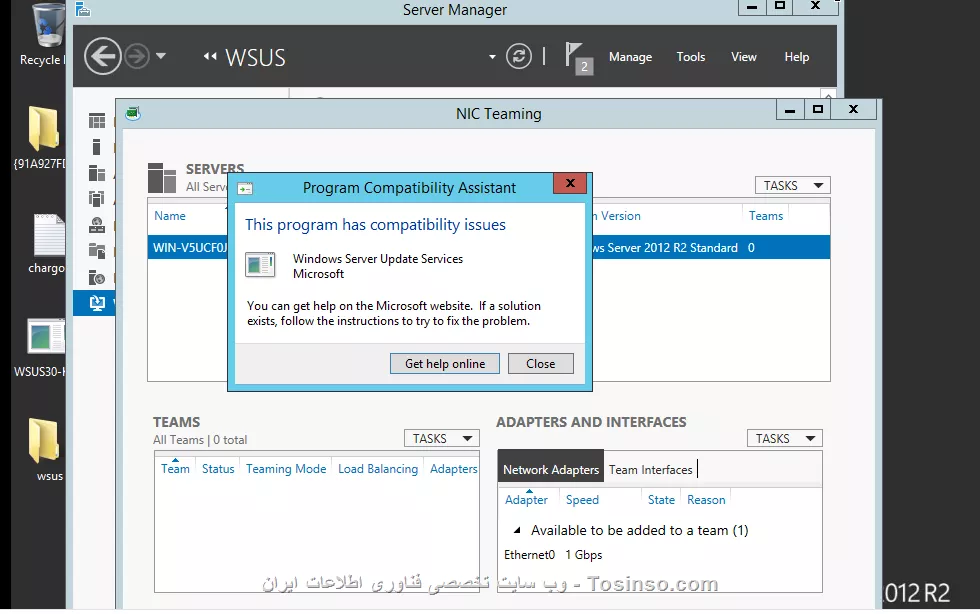
Task: Click the Program Compatibility Assistant title icon
Action: tap(244, 188)
